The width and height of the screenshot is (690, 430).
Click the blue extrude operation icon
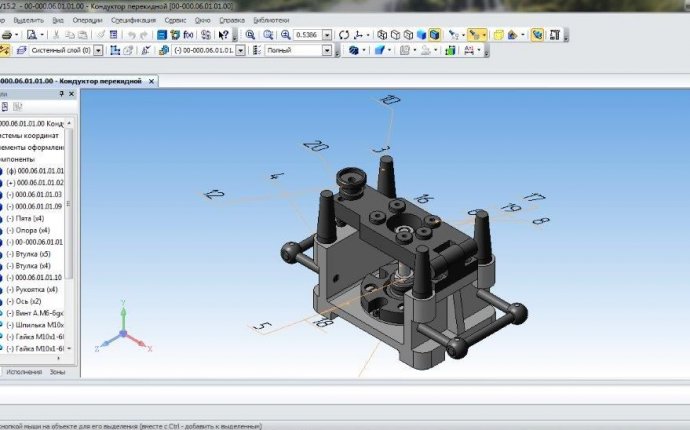point(379,50)
